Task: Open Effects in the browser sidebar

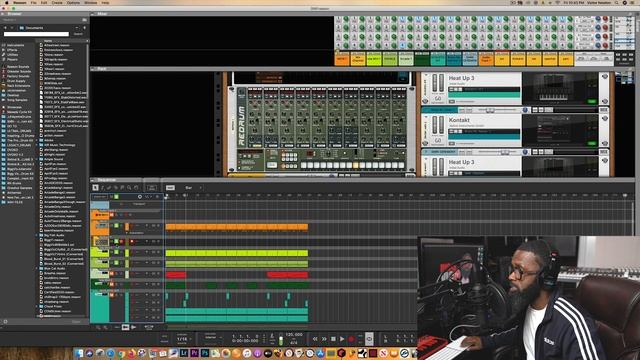Action: 12,50
